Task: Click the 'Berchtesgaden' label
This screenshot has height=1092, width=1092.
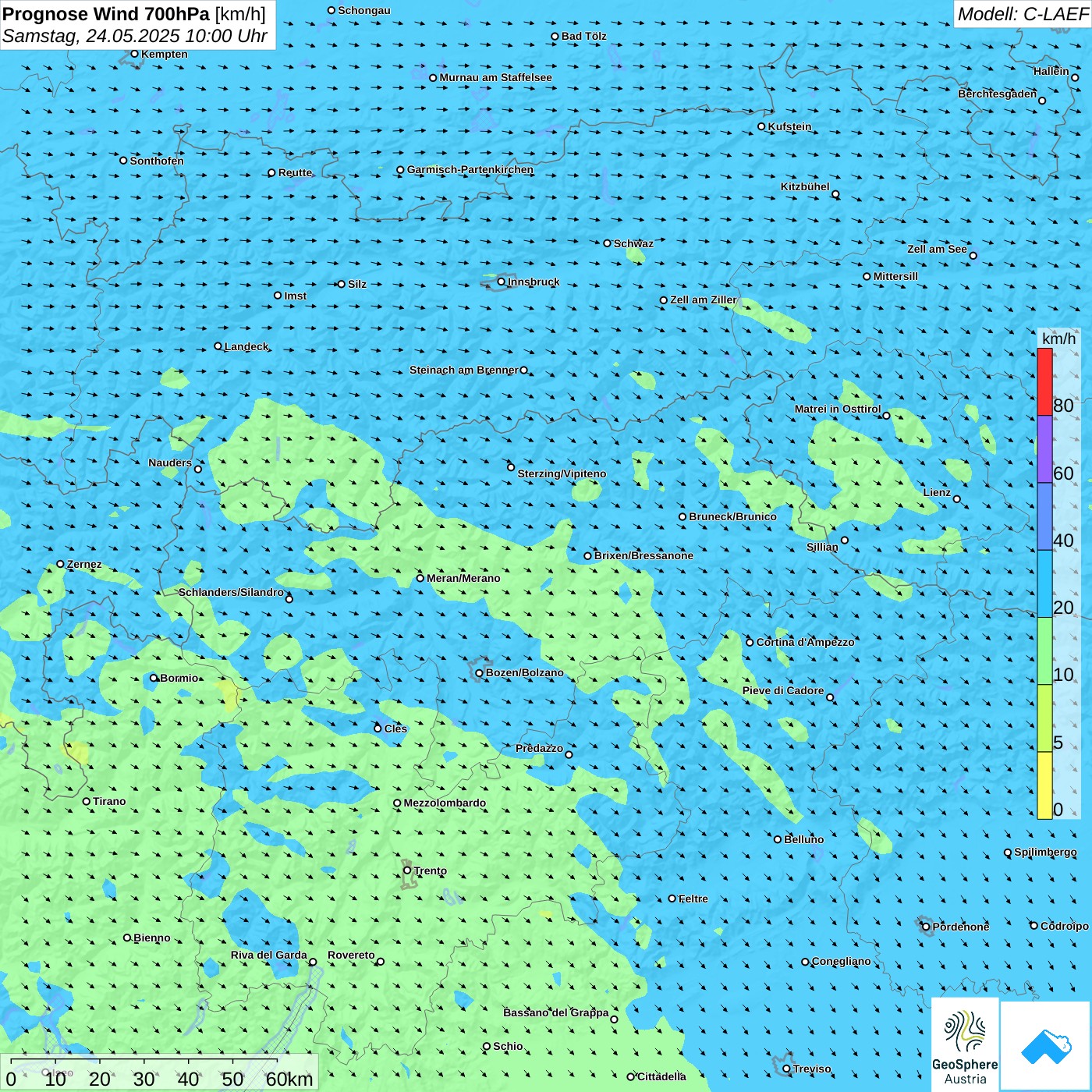Action: (998, 94)
